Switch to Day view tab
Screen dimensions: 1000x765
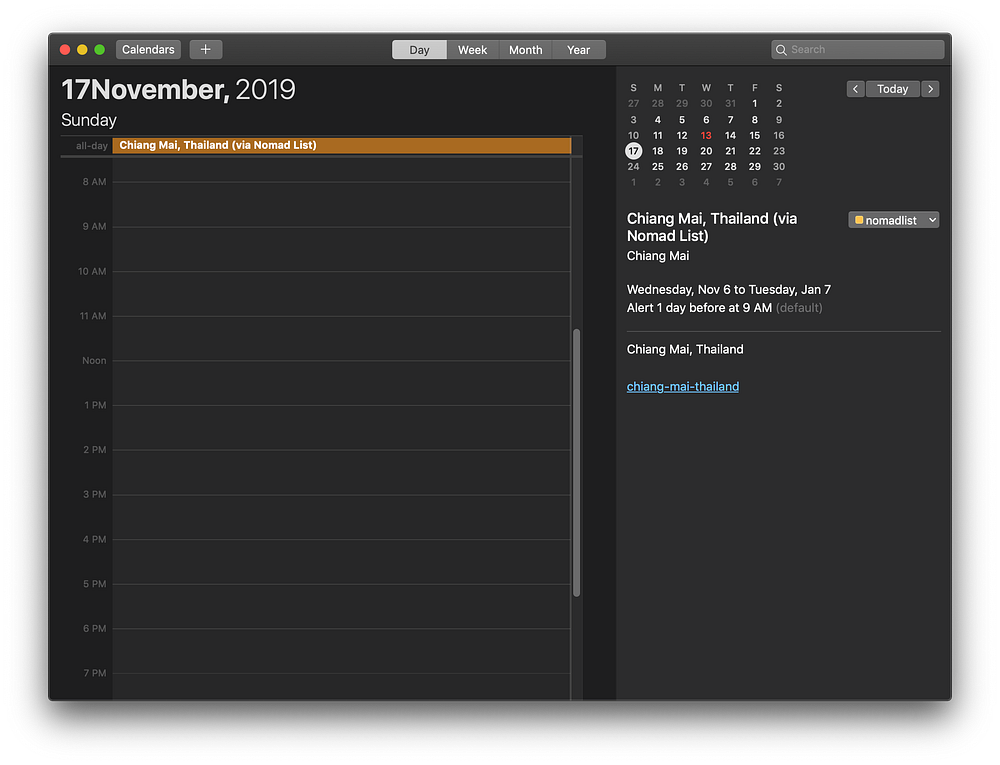[419, 50]
